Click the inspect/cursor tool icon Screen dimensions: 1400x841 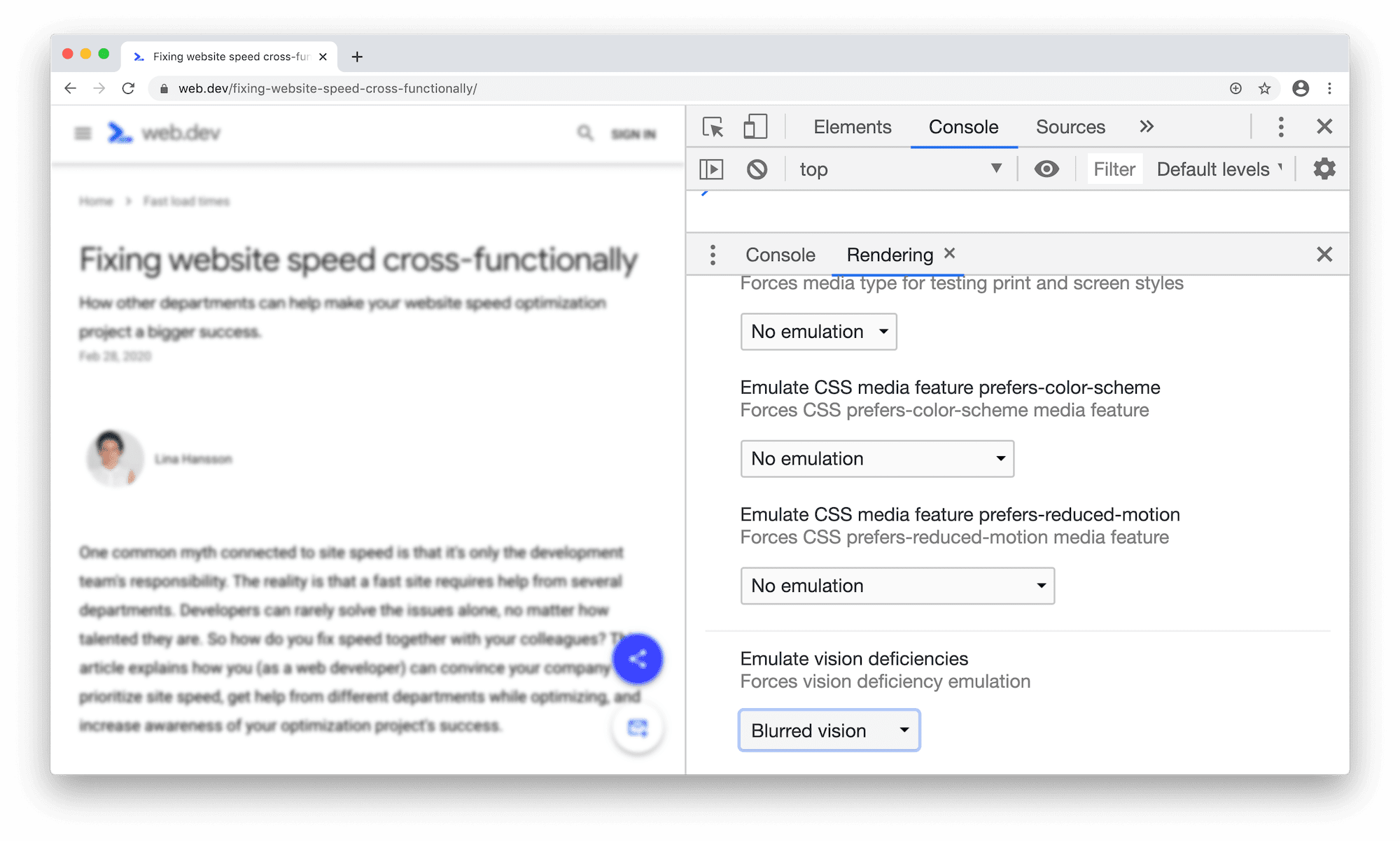click(713, 126)
